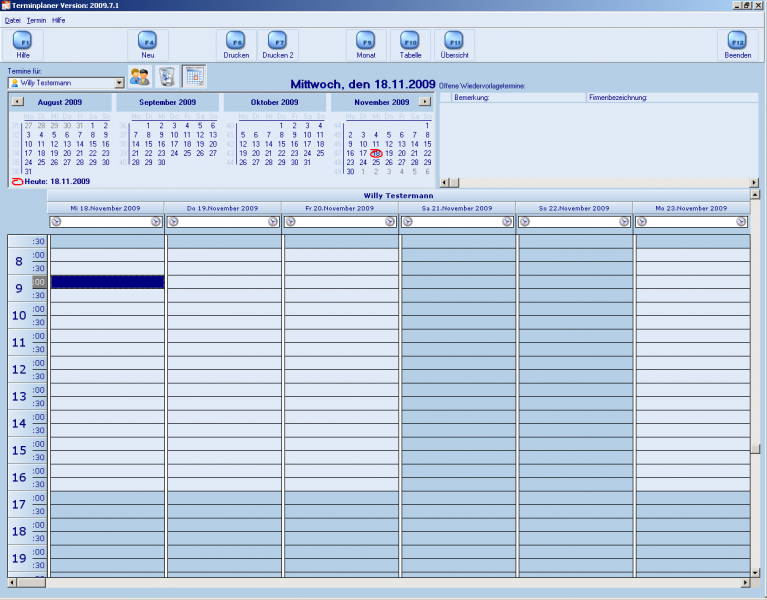Jump to today via Heute: 18.11.2009

pos(51,181)
